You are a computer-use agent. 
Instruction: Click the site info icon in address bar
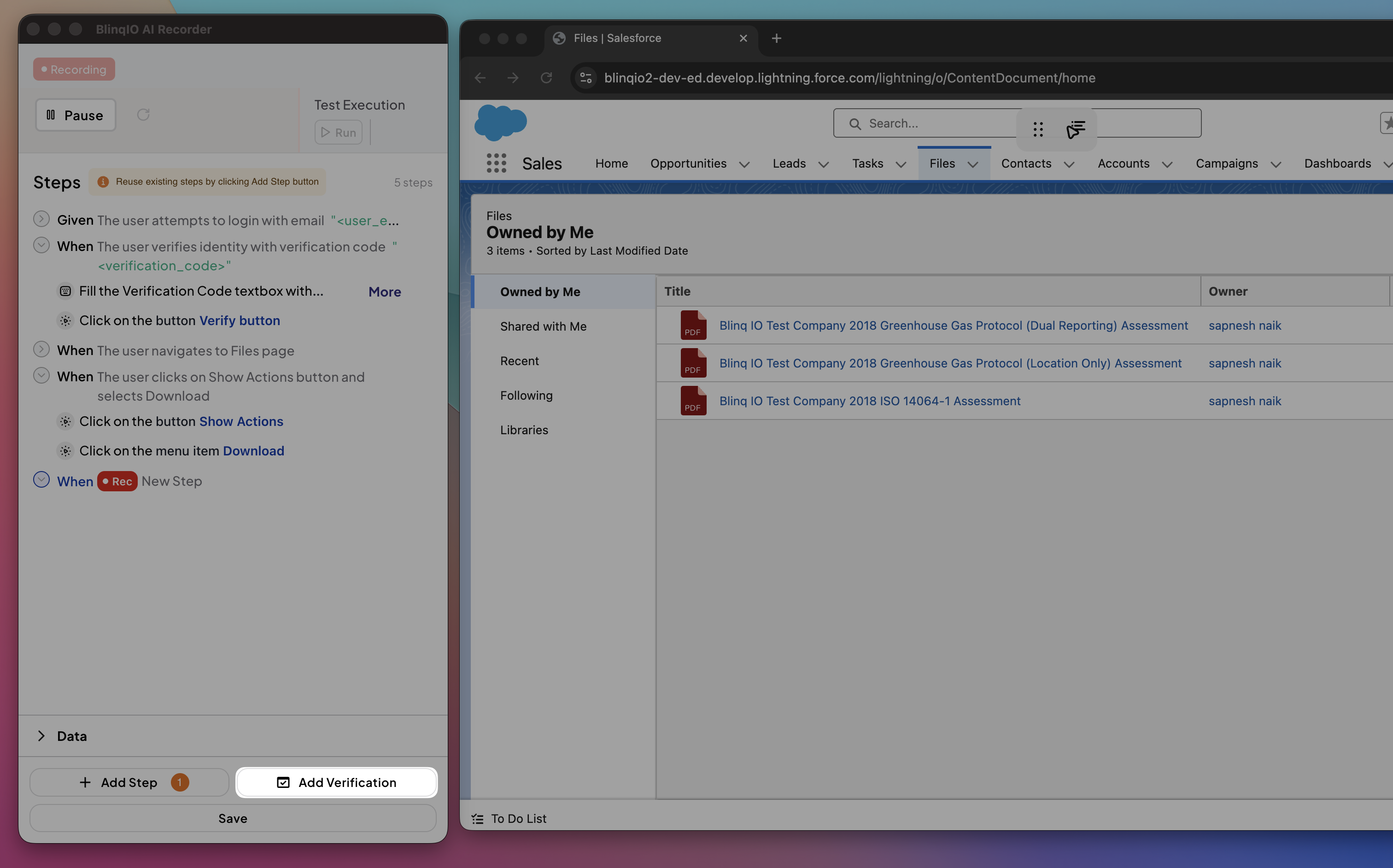(x=585, y=77)
